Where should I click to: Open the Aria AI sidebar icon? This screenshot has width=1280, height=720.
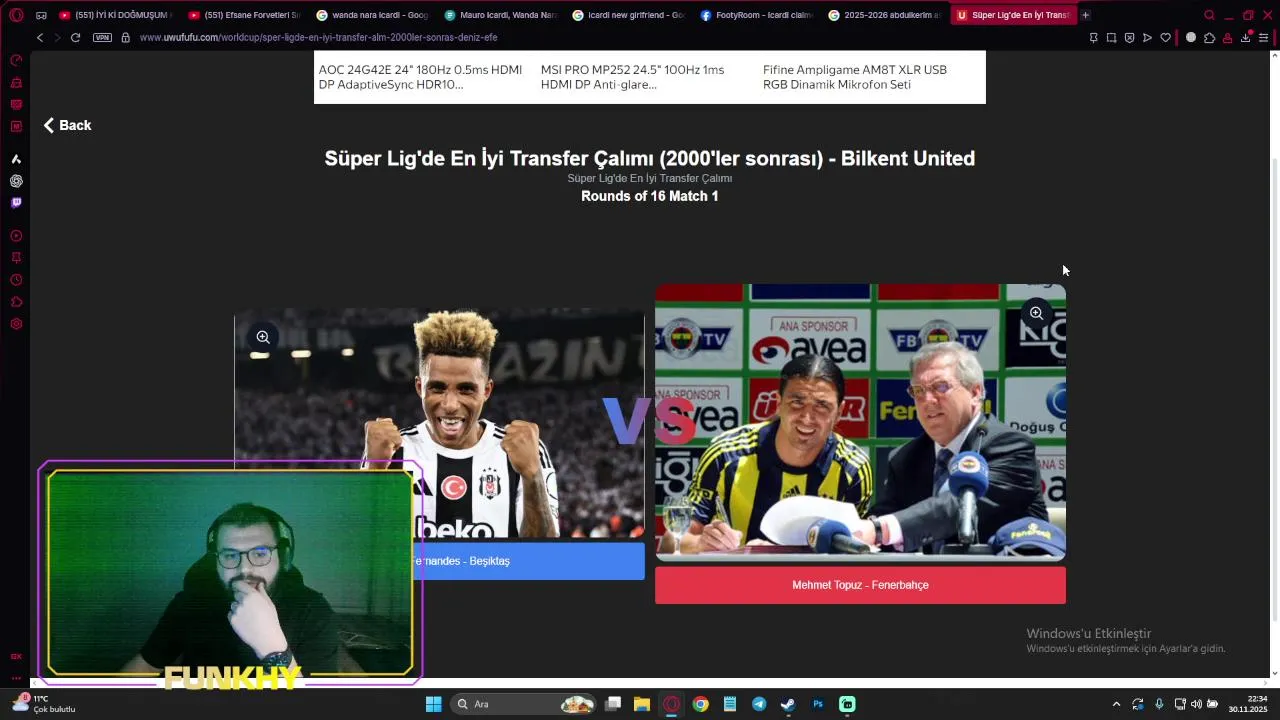click(x=16, y=159)
